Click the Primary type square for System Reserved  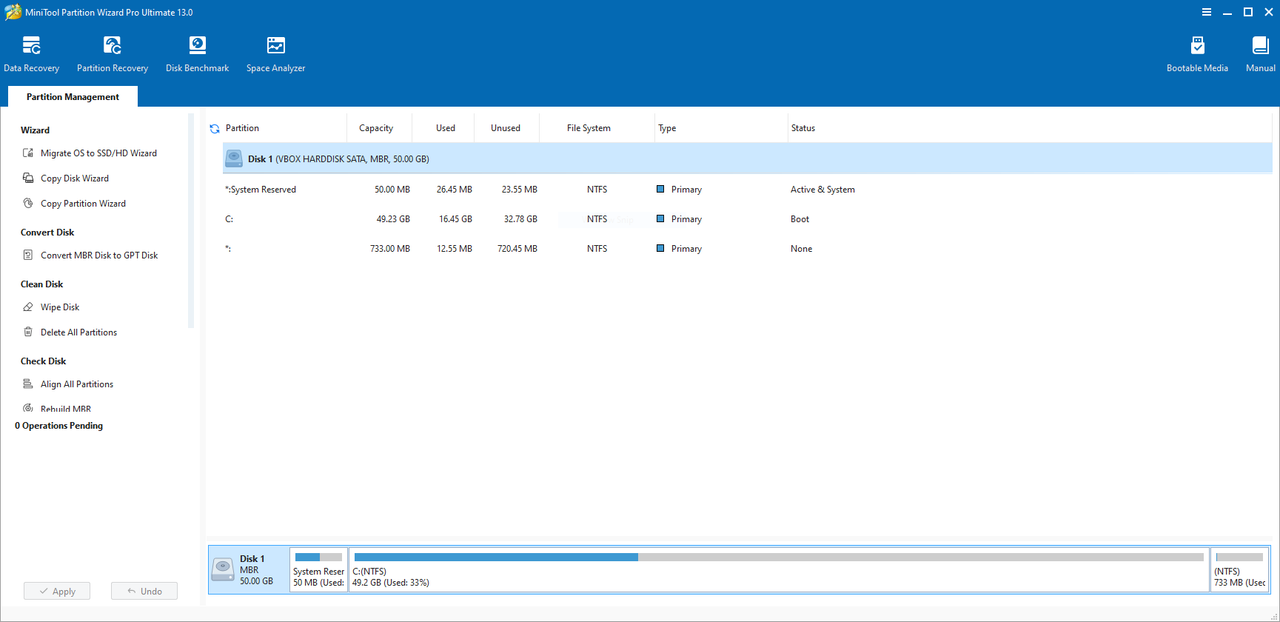[x=661, y=189]
